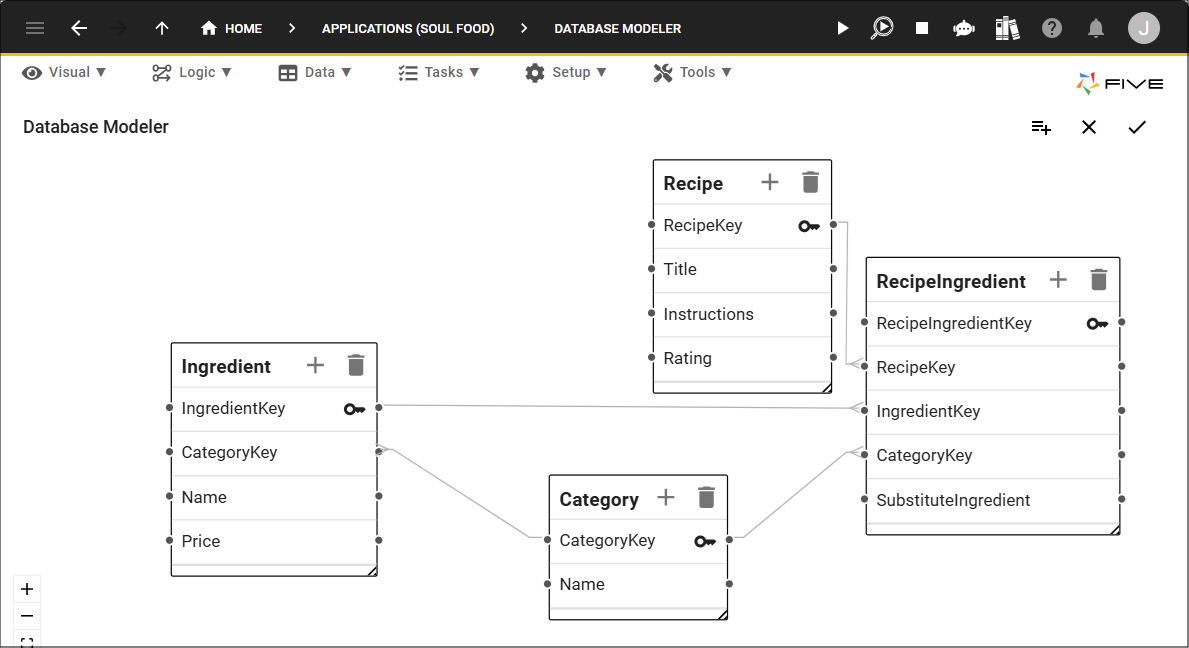
Task: Expand the Visual menu
Action: point(64,72)
